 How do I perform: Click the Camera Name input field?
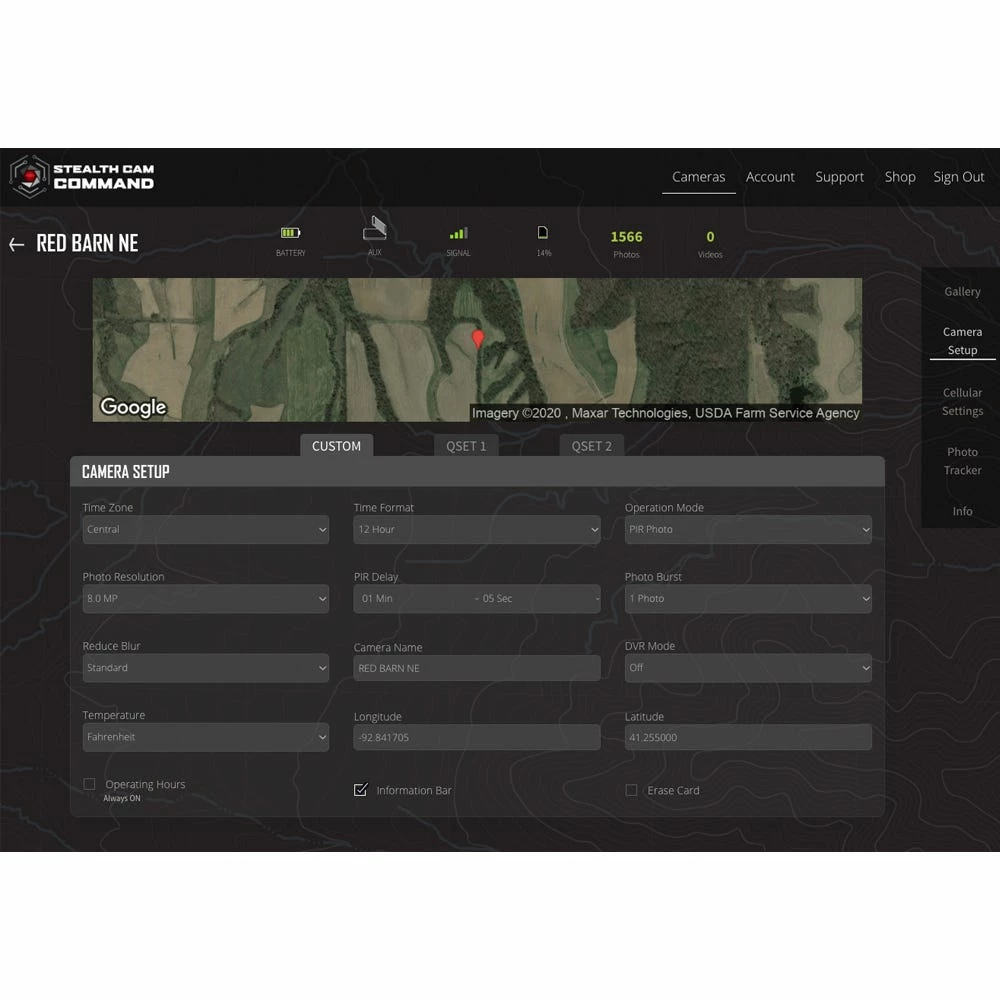point(476,668)
